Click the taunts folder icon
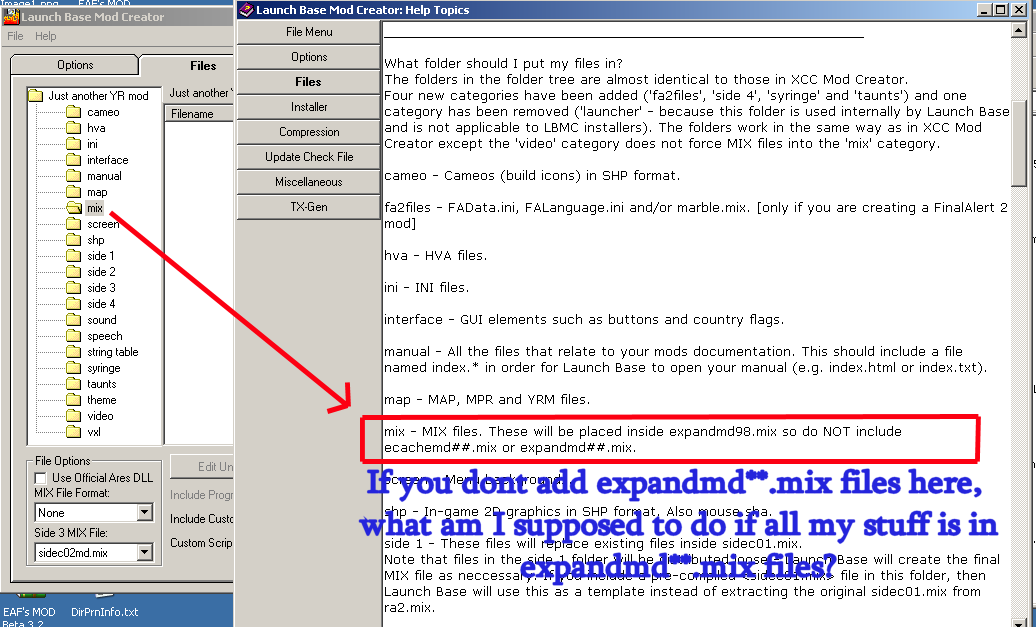Image resolution: width=1036 pixels, height=627 pixels. [73, 384]
